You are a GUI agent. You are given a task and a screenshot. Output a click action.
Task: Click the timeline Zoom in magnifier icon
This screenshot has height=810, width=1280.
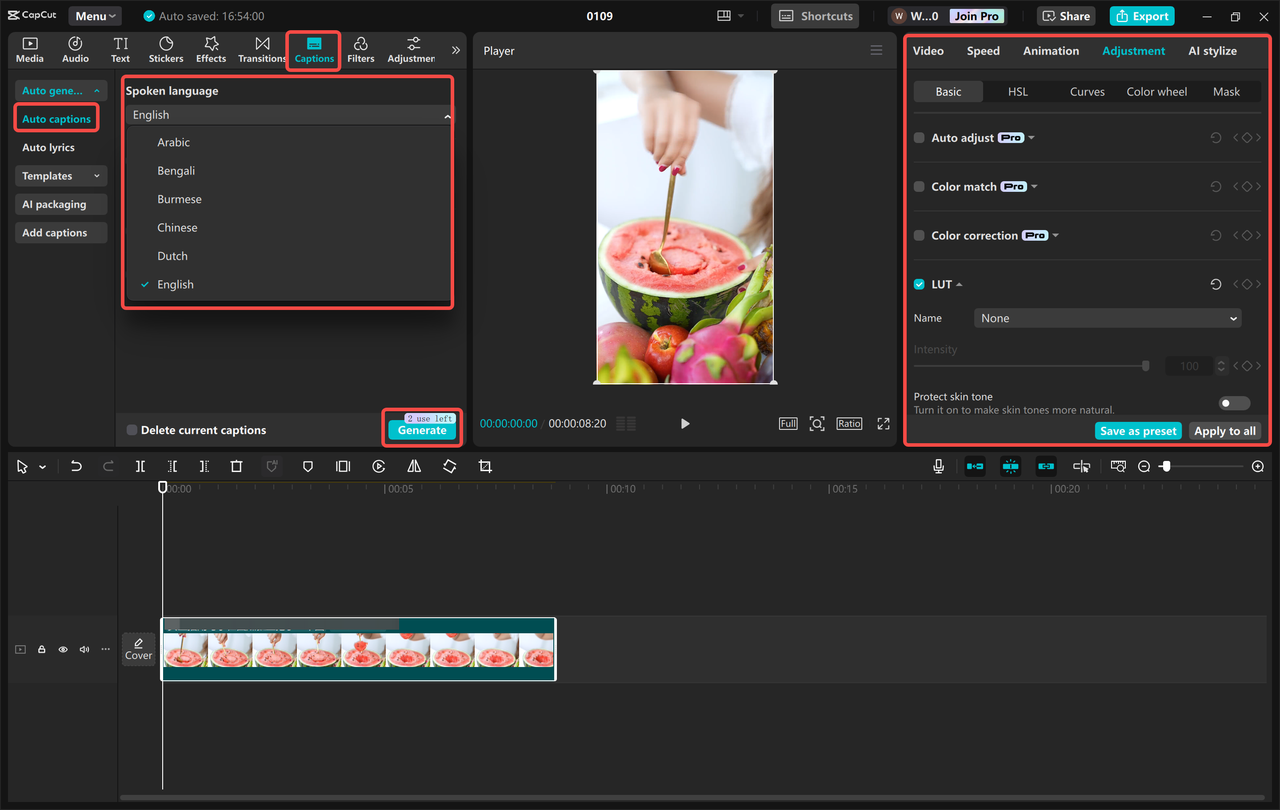click(x=1258, y=466)
